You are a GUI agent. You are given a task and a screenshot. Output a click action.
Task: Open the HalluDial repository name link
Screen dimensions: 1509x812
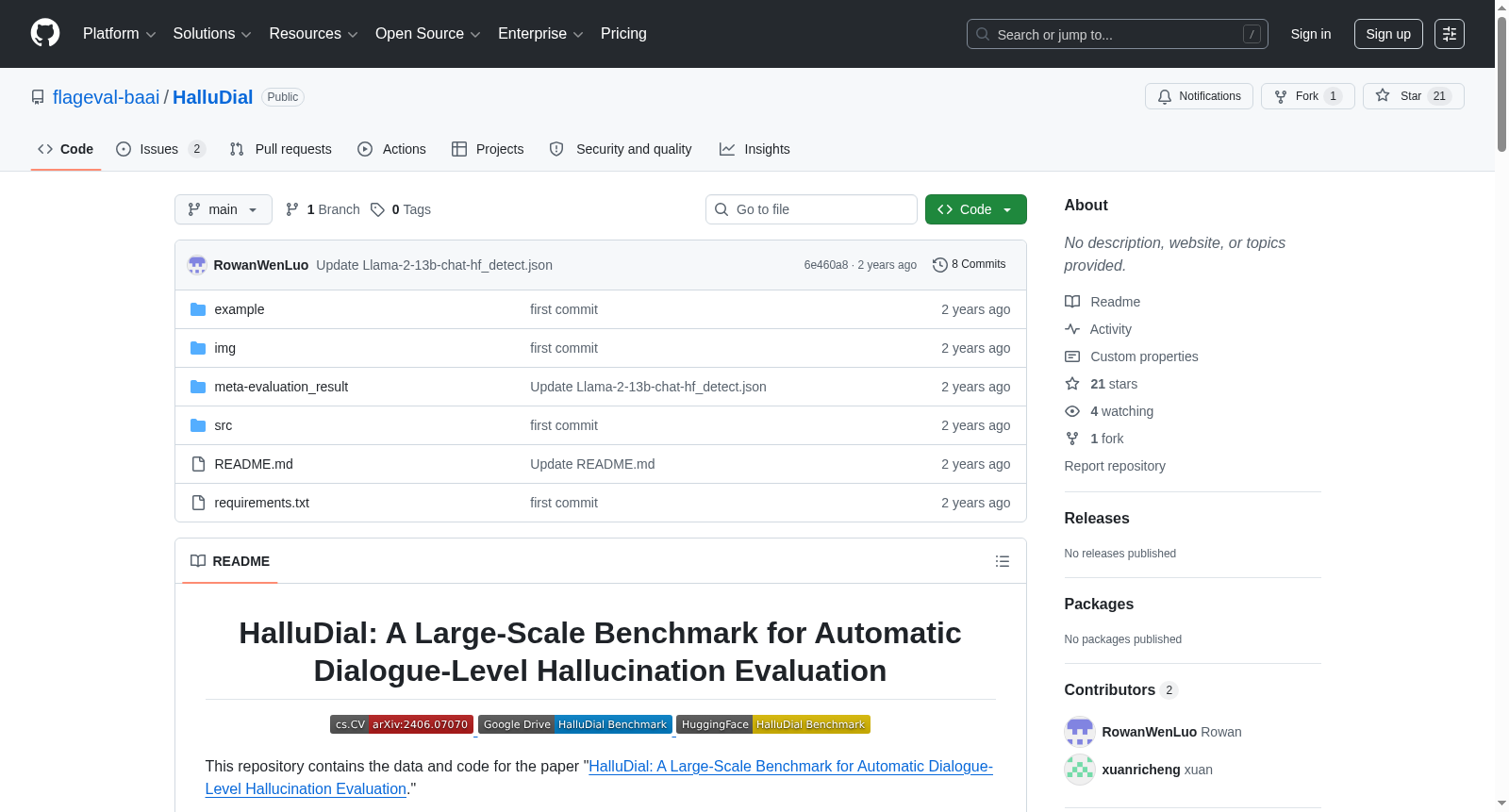point(212,97)
